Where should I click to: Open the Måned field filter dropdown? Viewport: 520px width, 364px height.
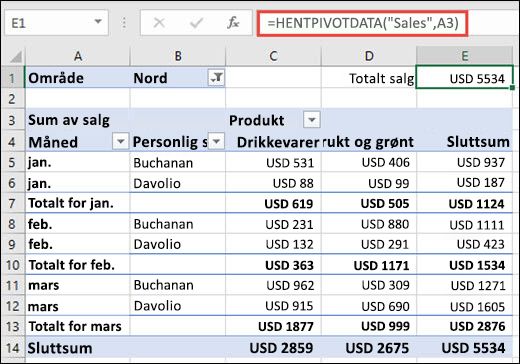click(x=120, y=141)
